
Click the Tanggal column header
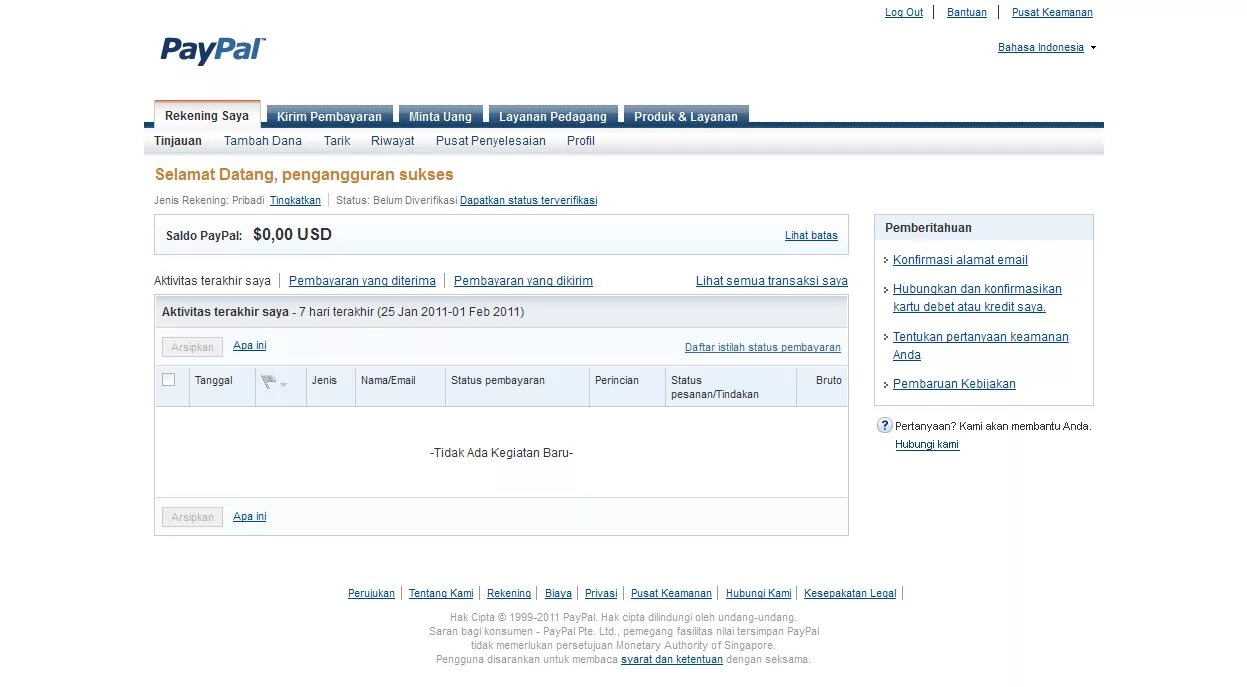click(x=214, y=380)
